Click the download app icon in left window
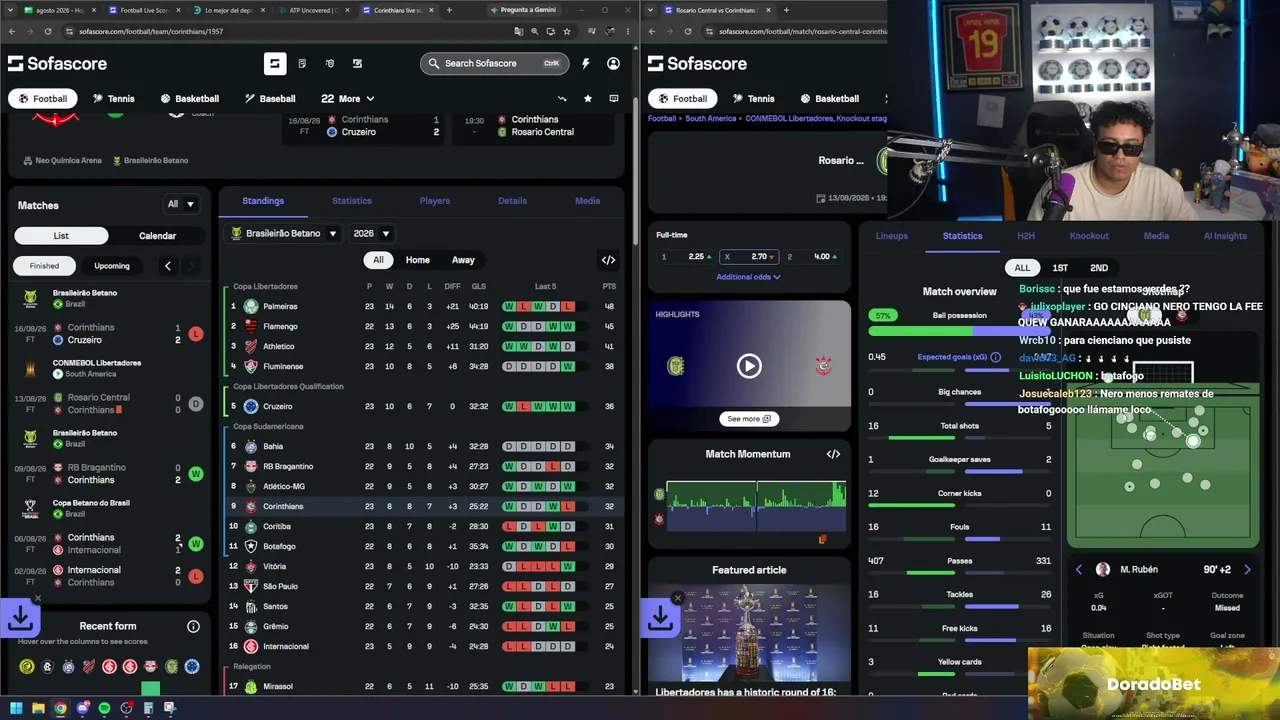 click(20, 619)
